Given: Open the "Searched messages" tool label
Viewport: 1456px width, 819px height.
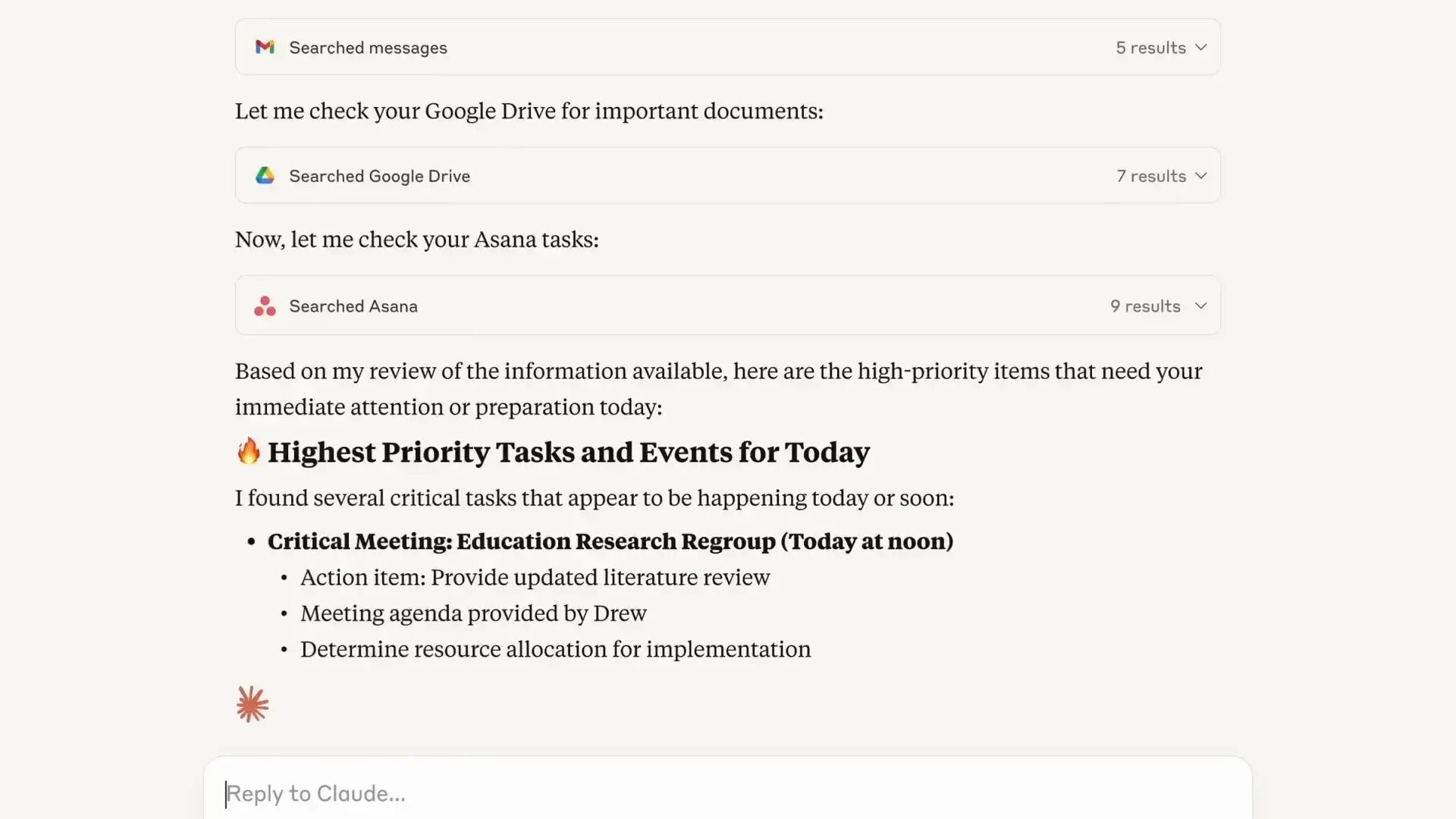Looking at the screenshot, I should pyautogui.click(x=368, y=48).
